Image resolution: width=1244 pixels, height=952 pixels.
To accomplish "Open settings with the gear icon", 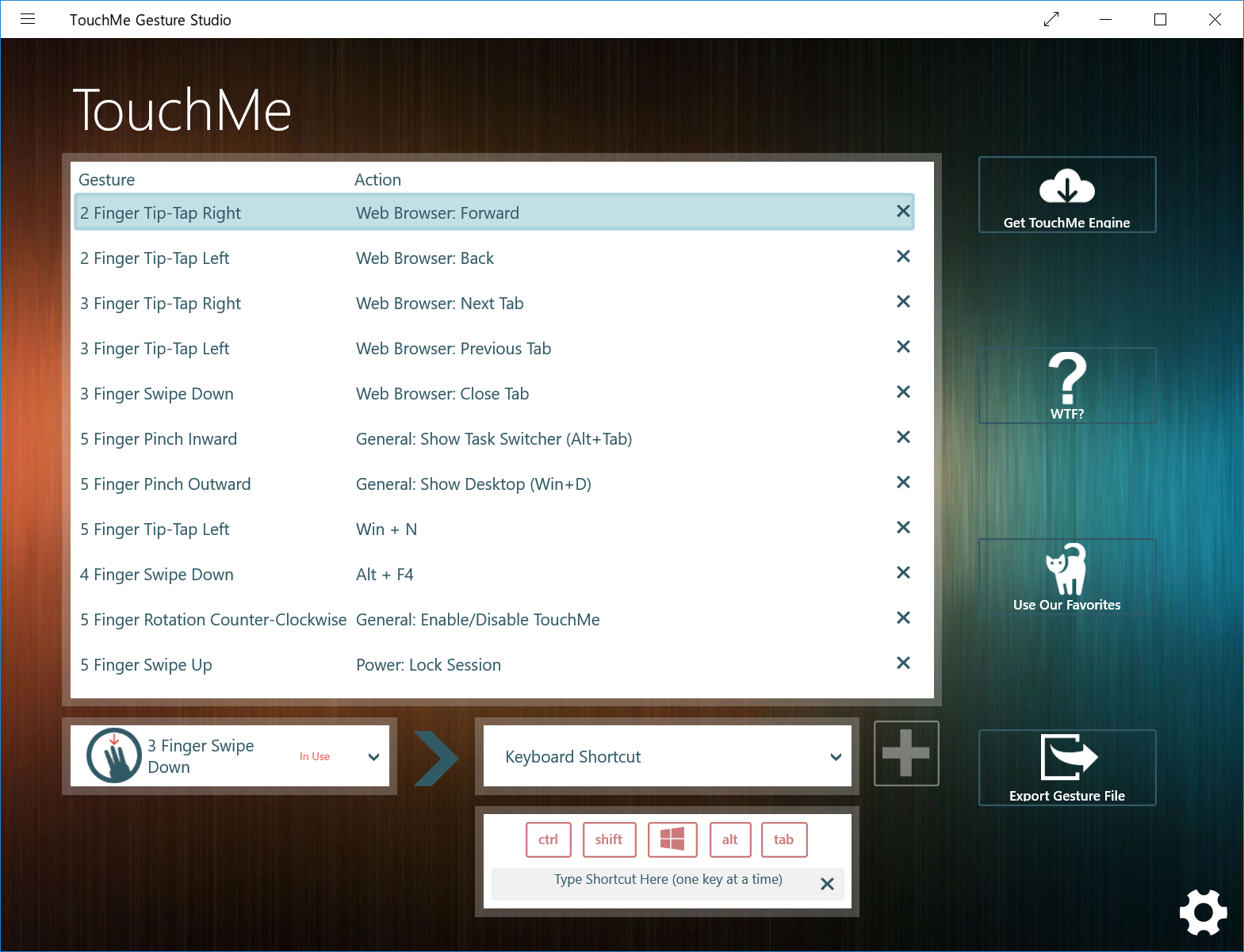I will point(1203,912).
